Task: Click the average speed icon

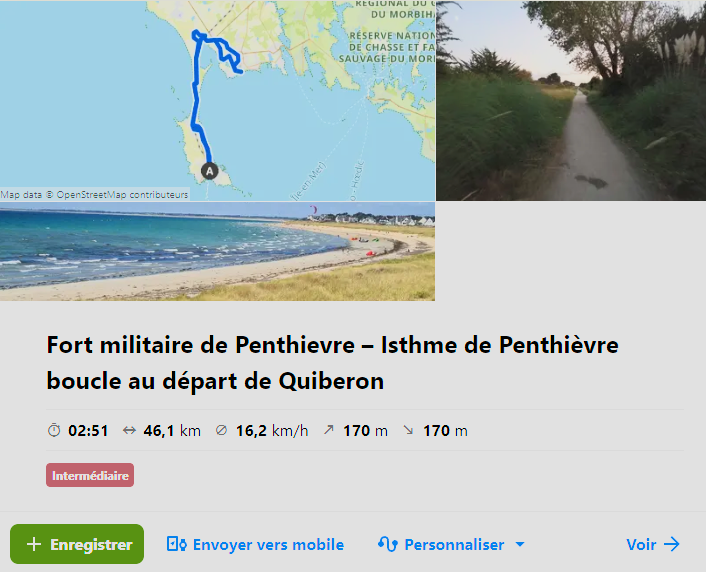Action: [x=221, y=430]
